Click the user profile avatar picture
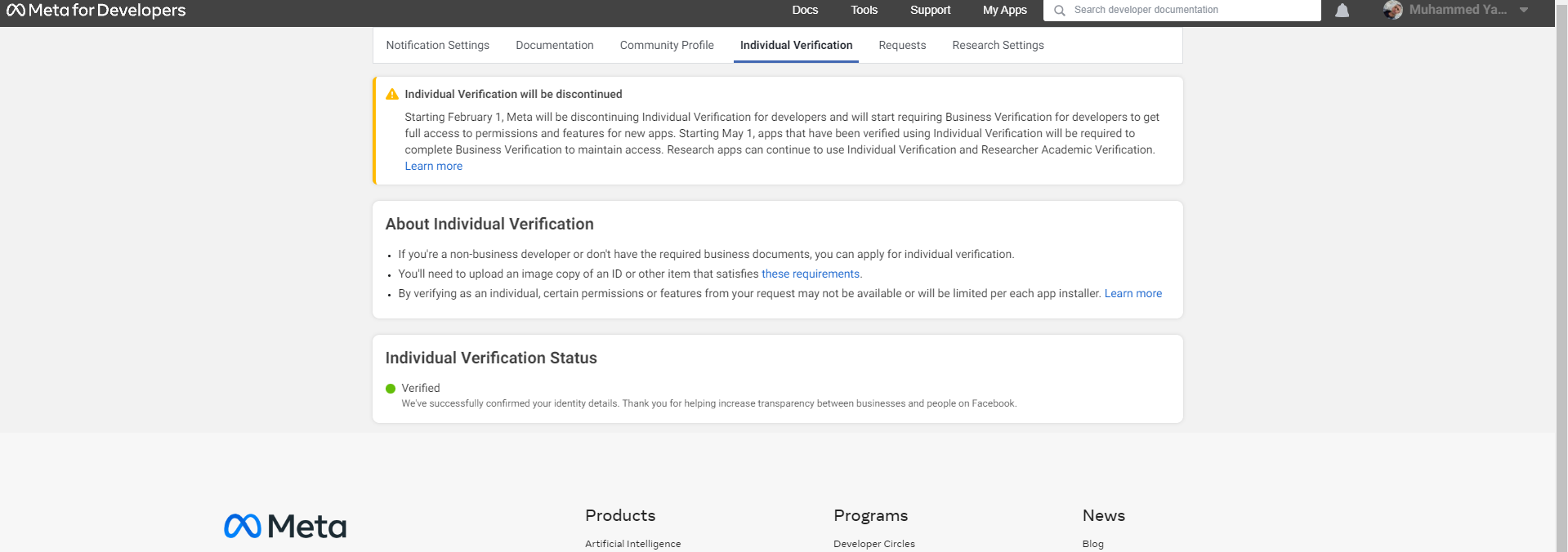This screenshot has width=1568, height=552. point(1393,10)
